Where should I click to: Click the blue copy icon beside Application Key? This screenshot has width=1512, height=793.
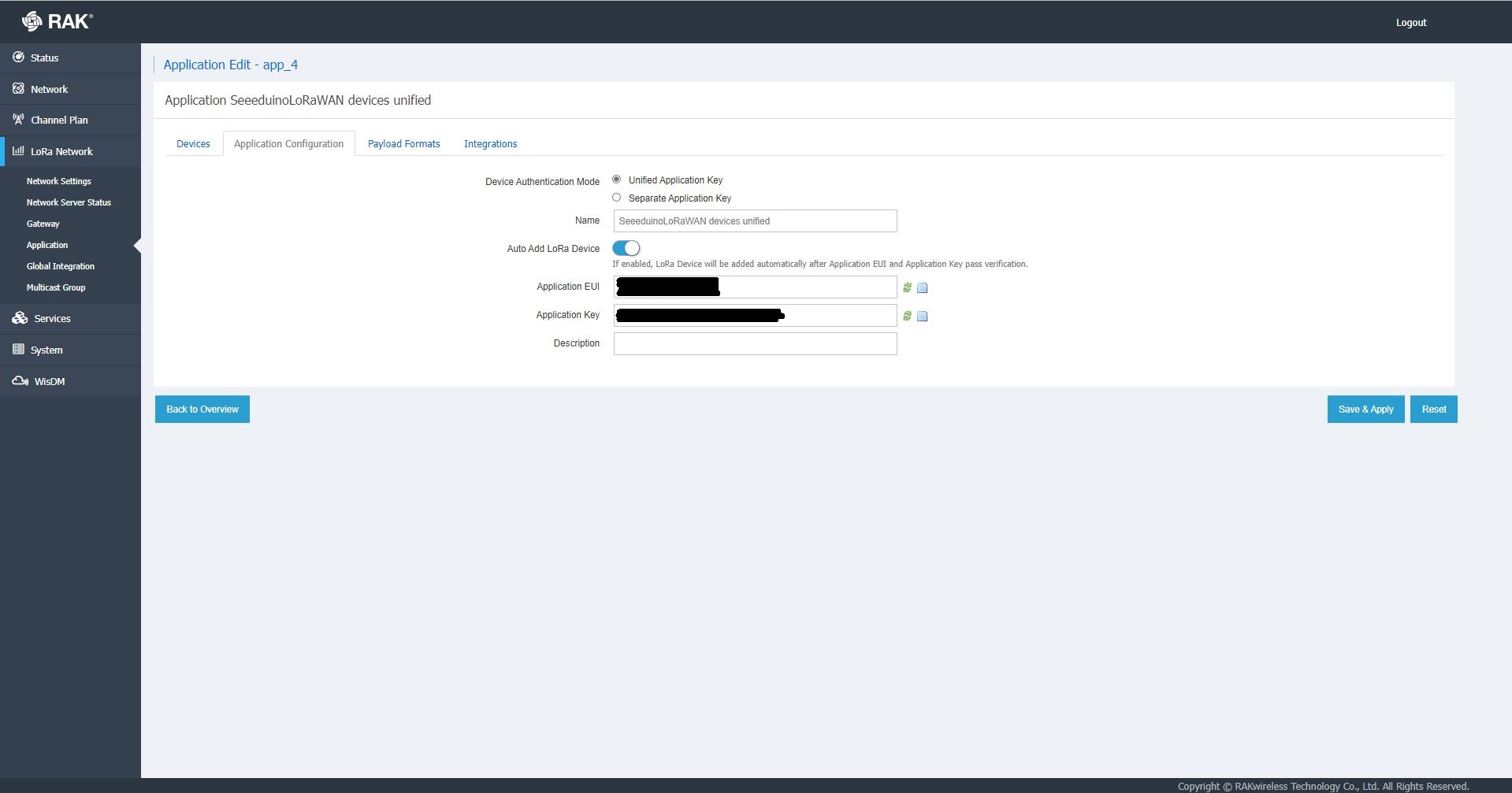tap(923, 317)
